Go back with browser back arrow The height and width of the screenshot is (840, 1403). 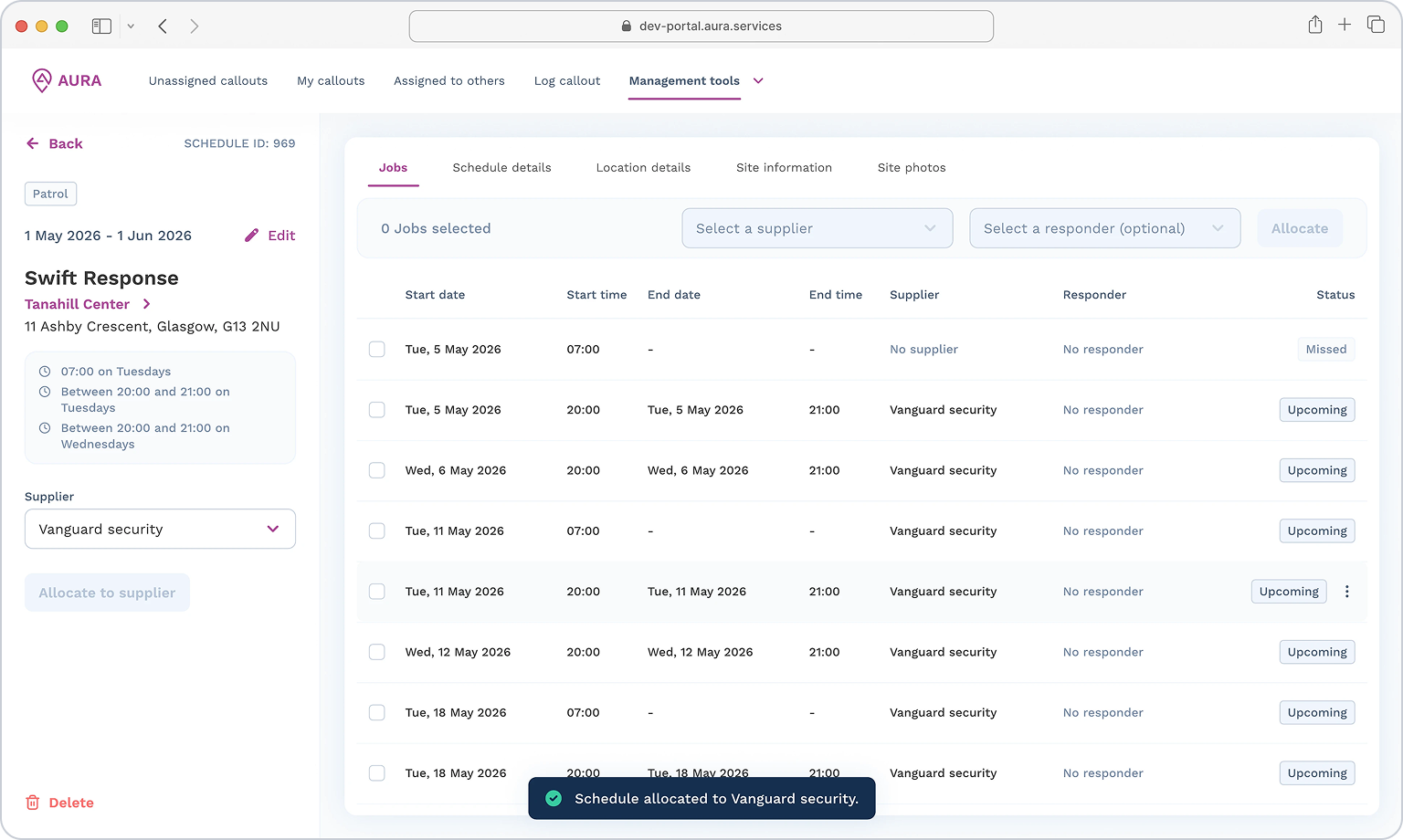click(x=163, y=26)
